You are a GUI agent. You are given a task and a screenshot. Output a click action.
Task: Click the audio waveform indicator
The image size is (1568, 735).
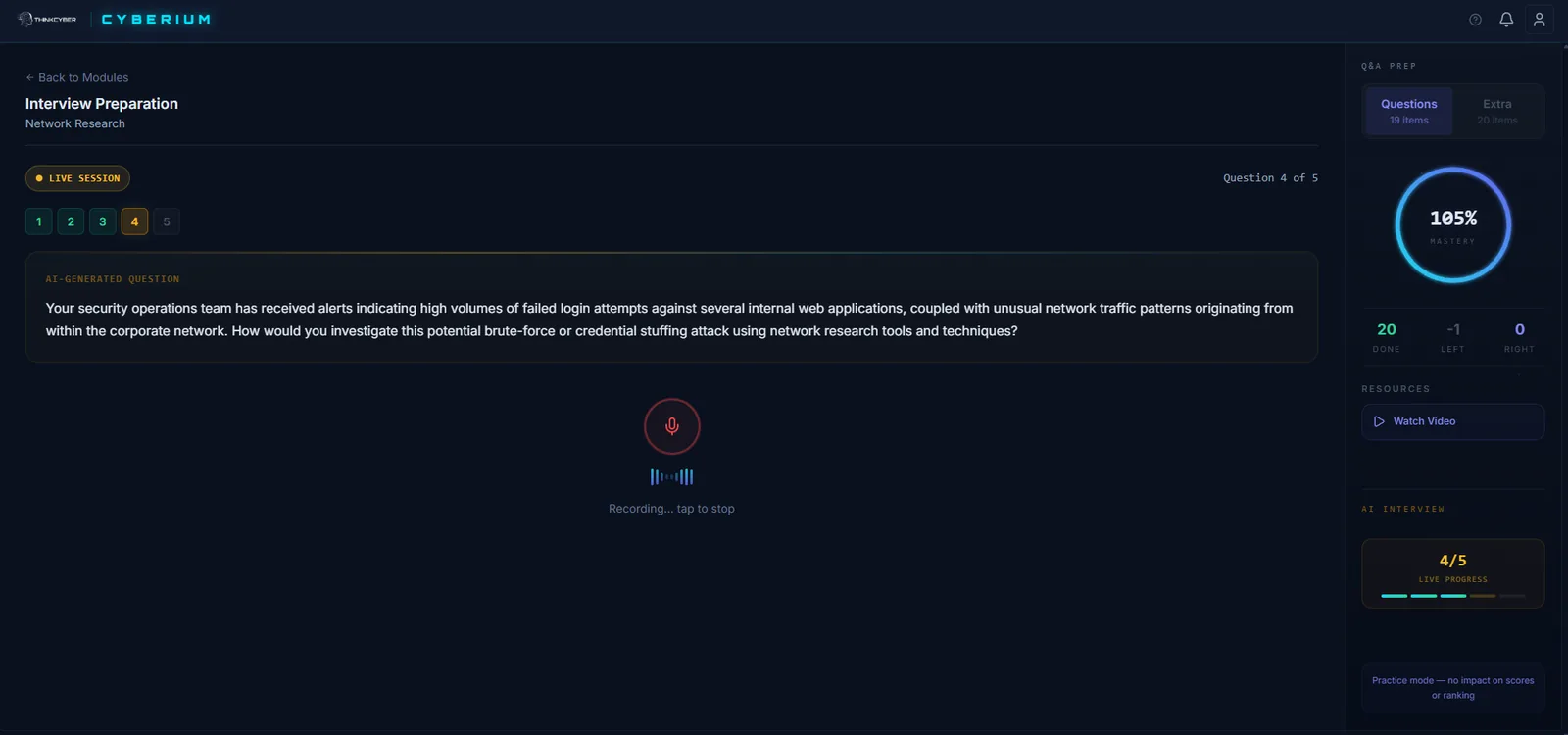672,477
